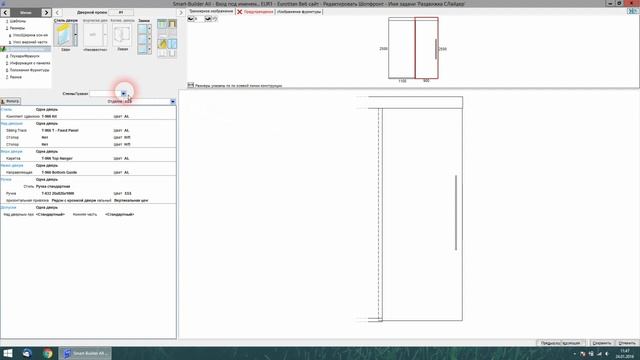Switch to the first 3D image tab

[211, 11]
